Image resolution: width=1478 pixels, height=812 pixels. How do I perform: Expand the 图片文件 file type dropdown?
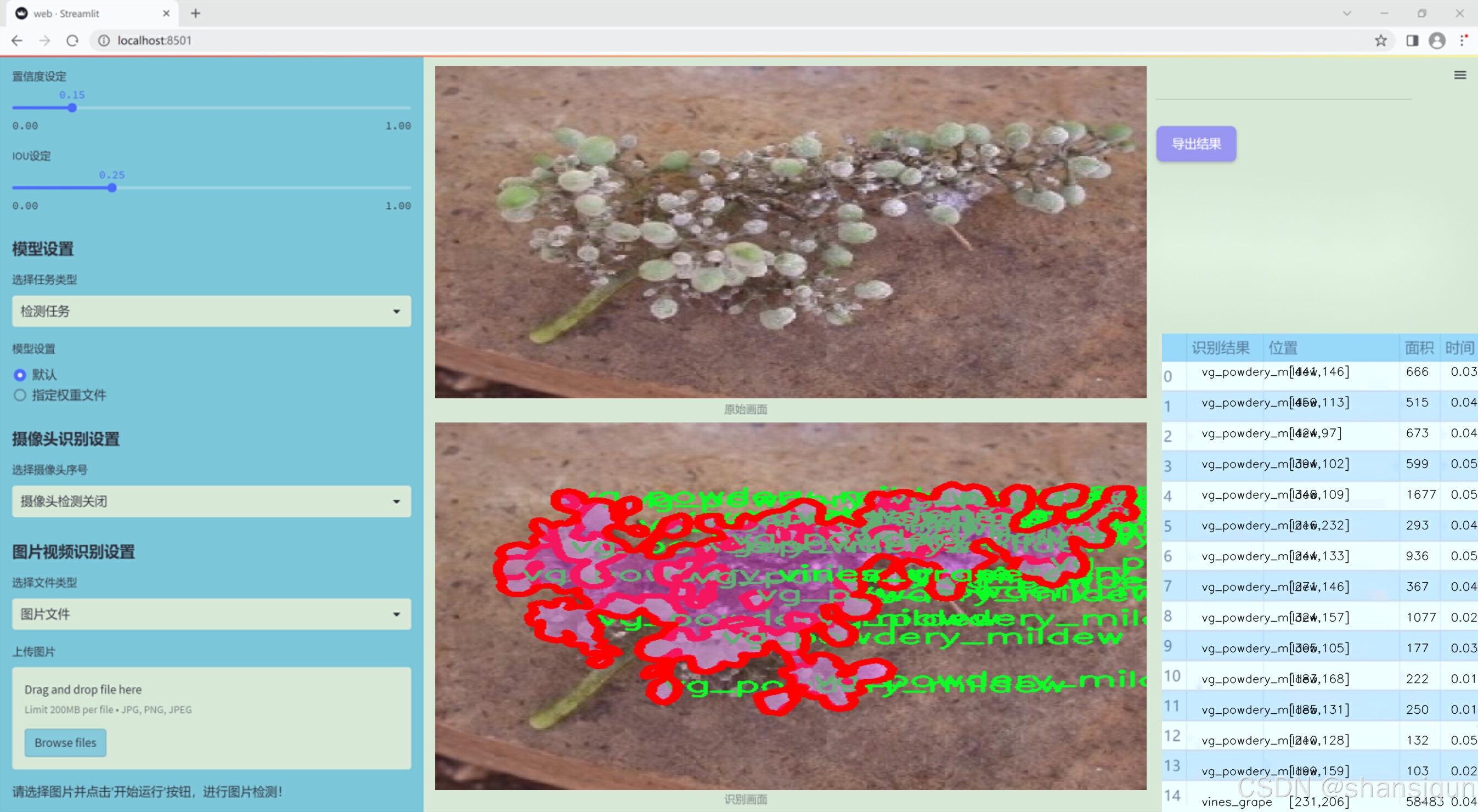211,614
